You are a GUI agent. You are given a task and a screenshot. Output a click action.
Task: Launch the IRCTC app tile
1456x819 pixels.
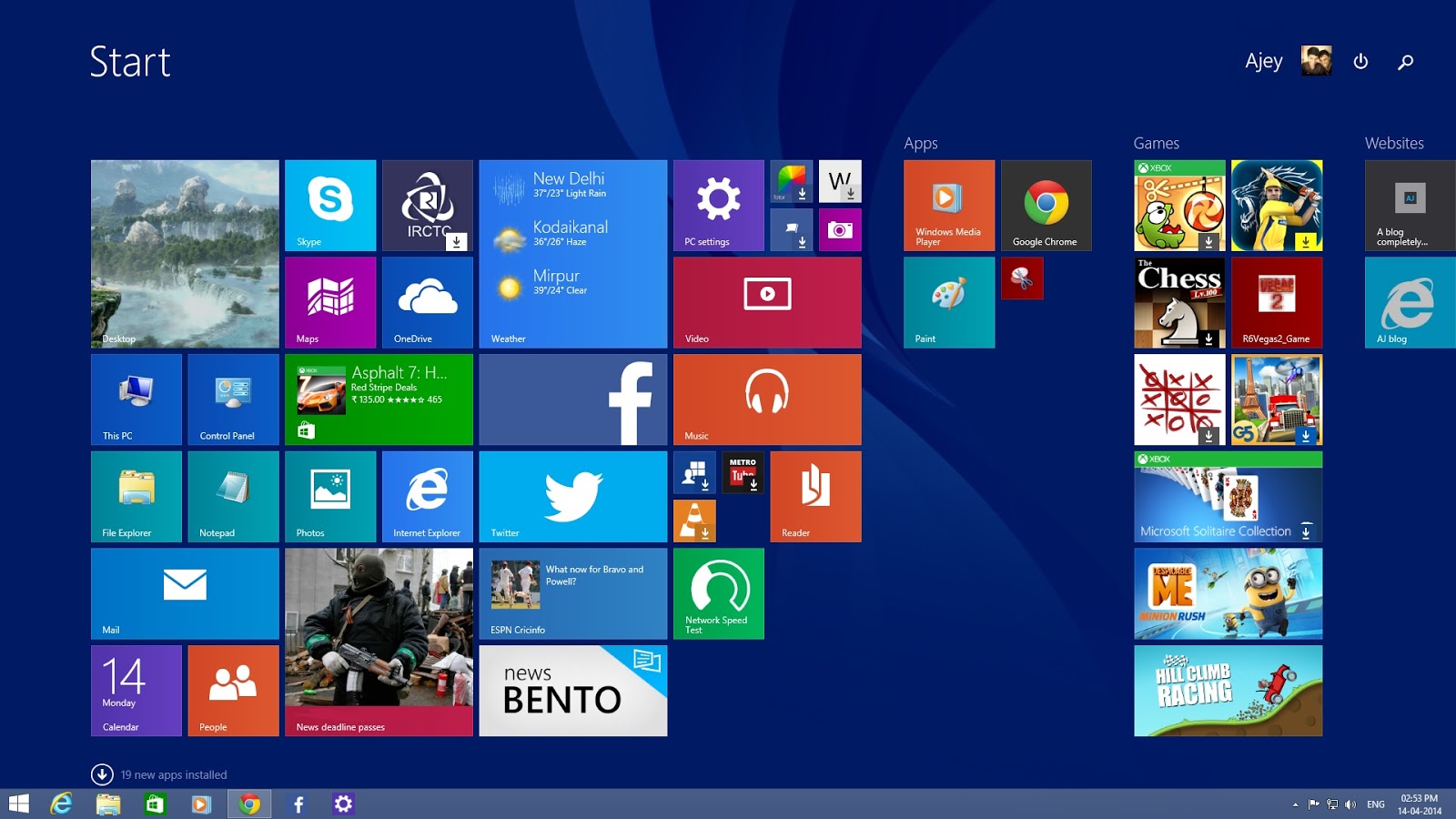point(428,206)
